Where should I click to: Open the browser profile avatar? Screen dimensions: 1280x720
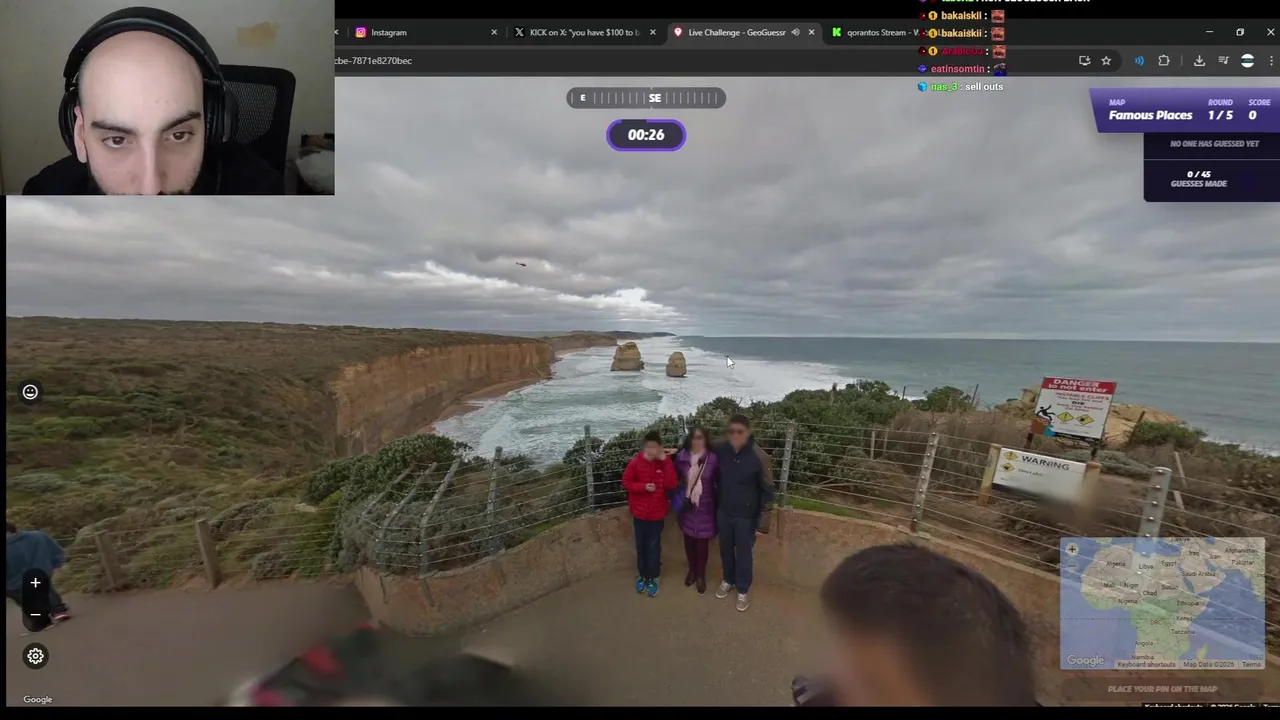[1247, 61]
